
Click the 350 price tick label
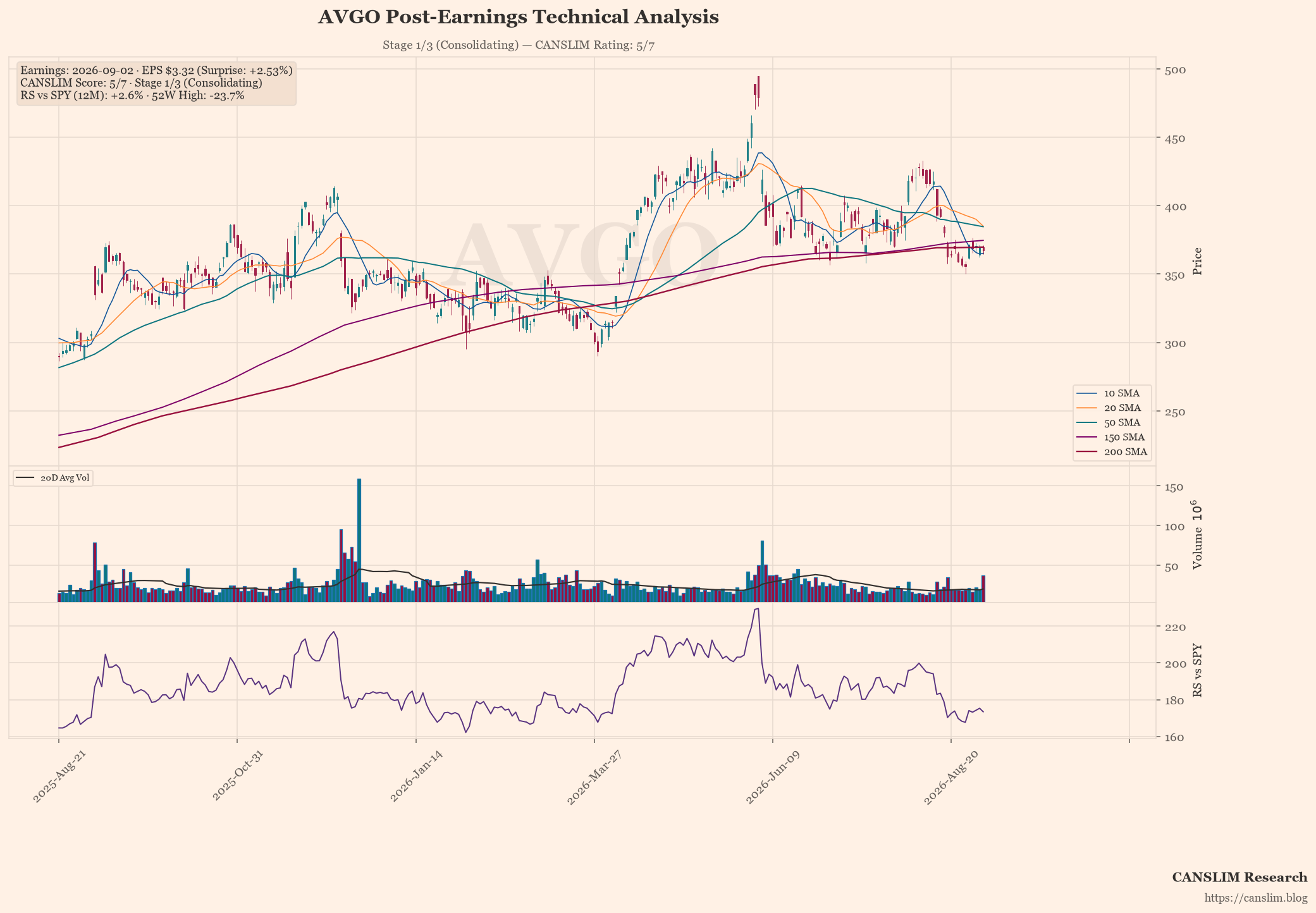[x=1174, y=275]
